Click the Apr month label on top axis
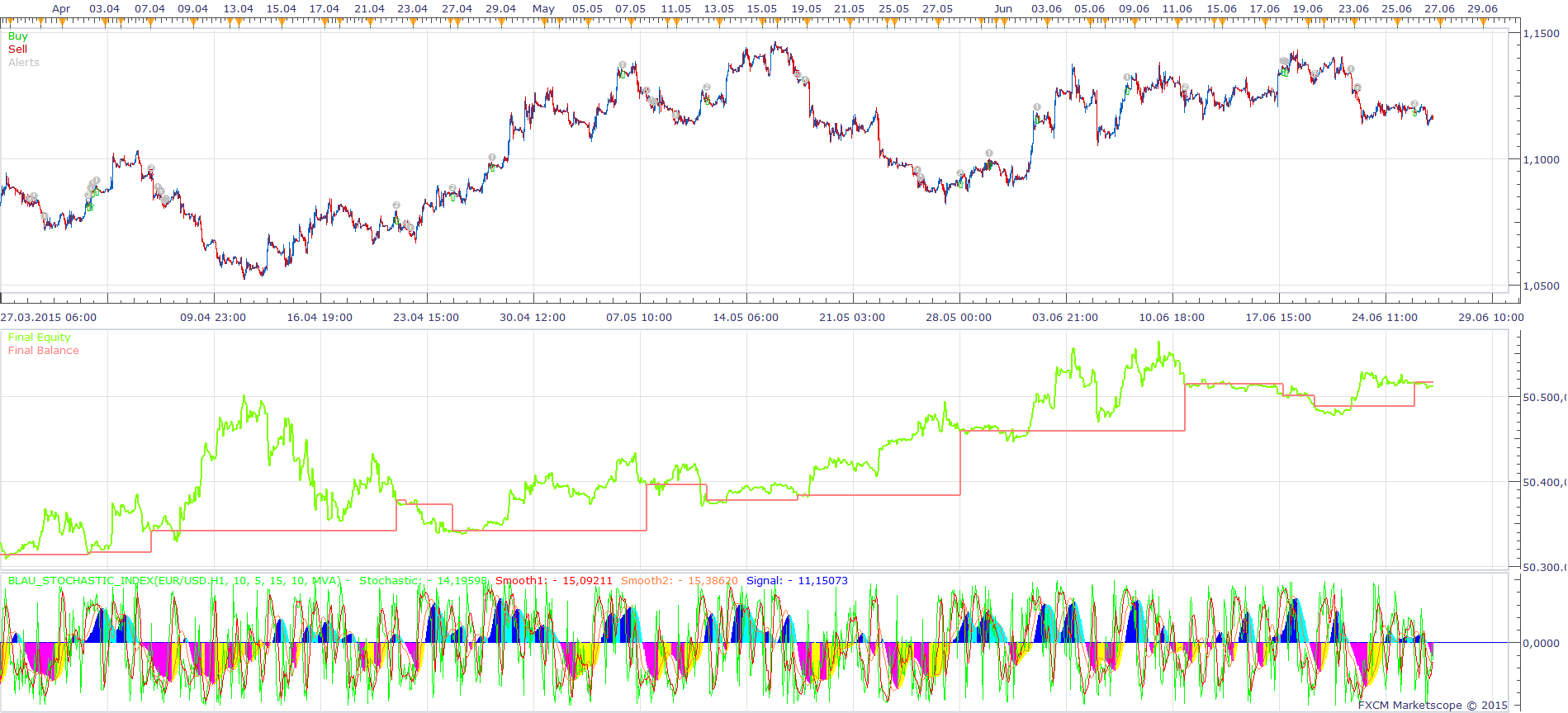The height and width of the screenshot is (713, 1568). pos(61,9)
